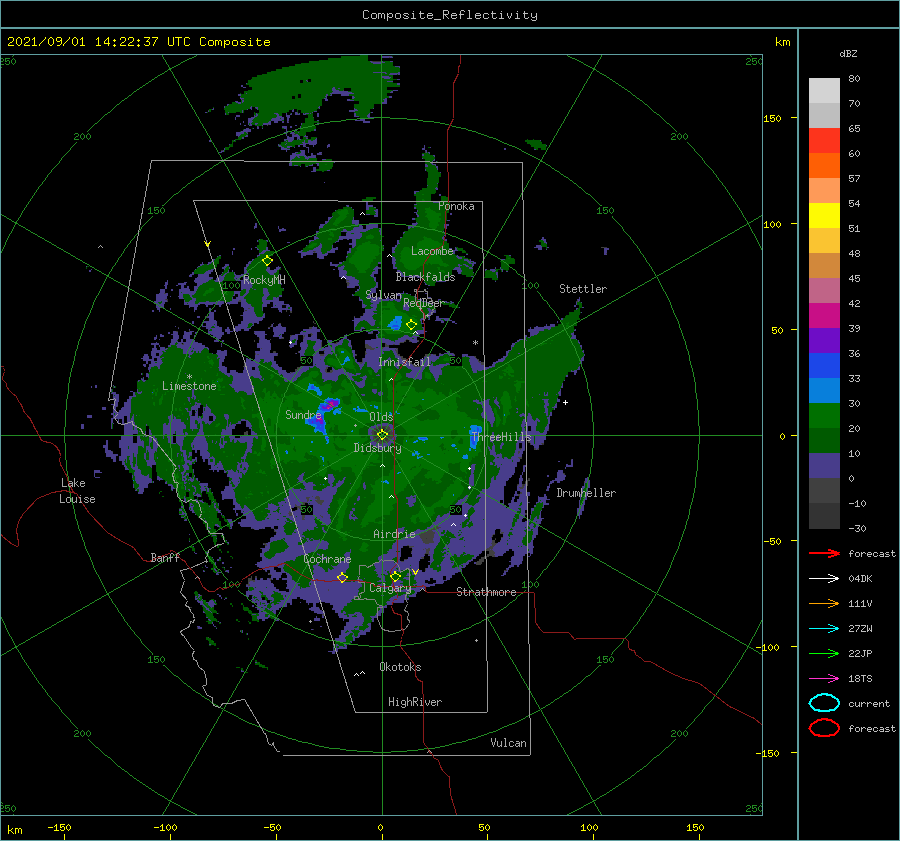Screen dimensions: 900x841
Task: Click the 'Didsbury' town label
Action: pos(378,448)
